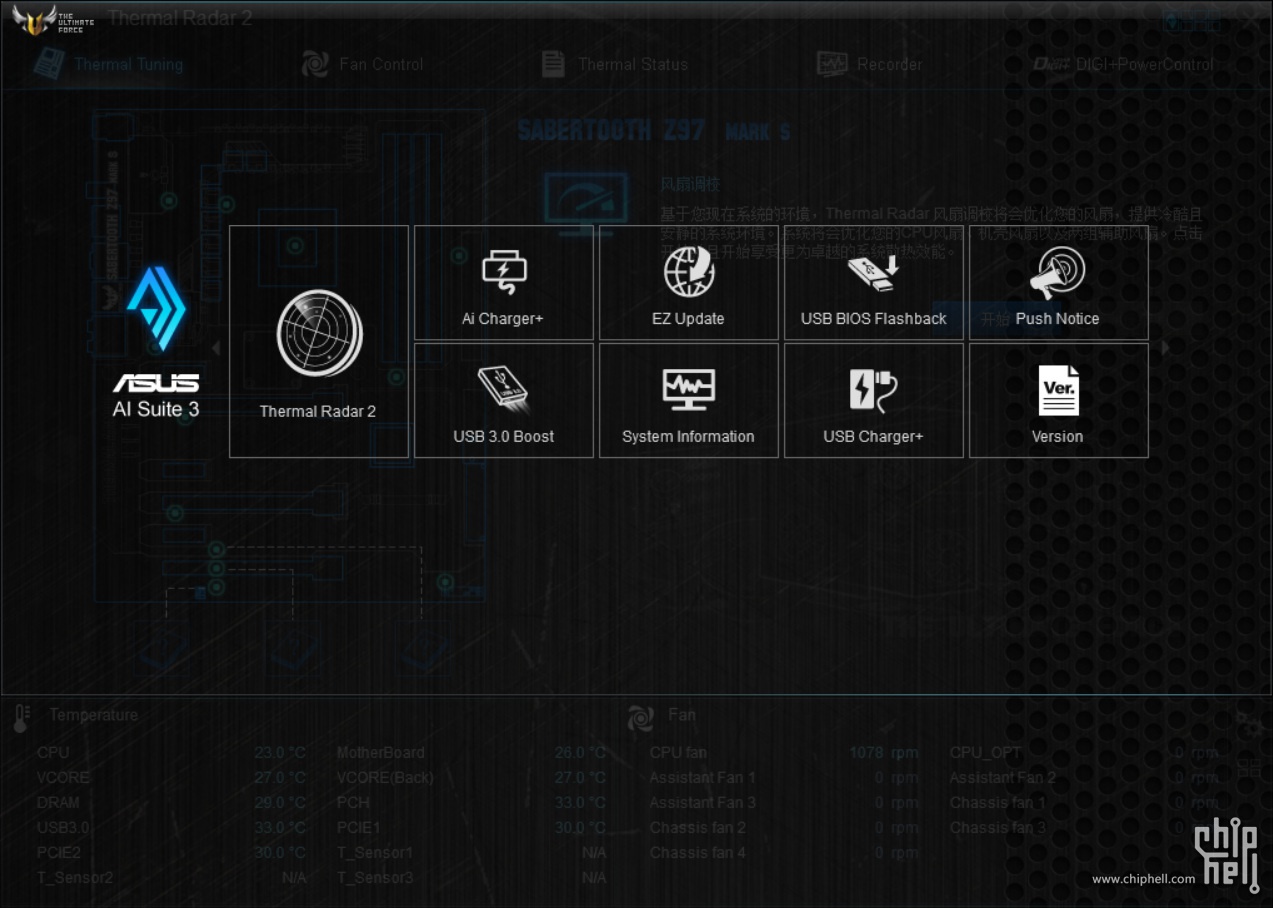Switch to the Thermal Status tab
The width and height of the screenshot is (1273, 908).
click(614, 64)
